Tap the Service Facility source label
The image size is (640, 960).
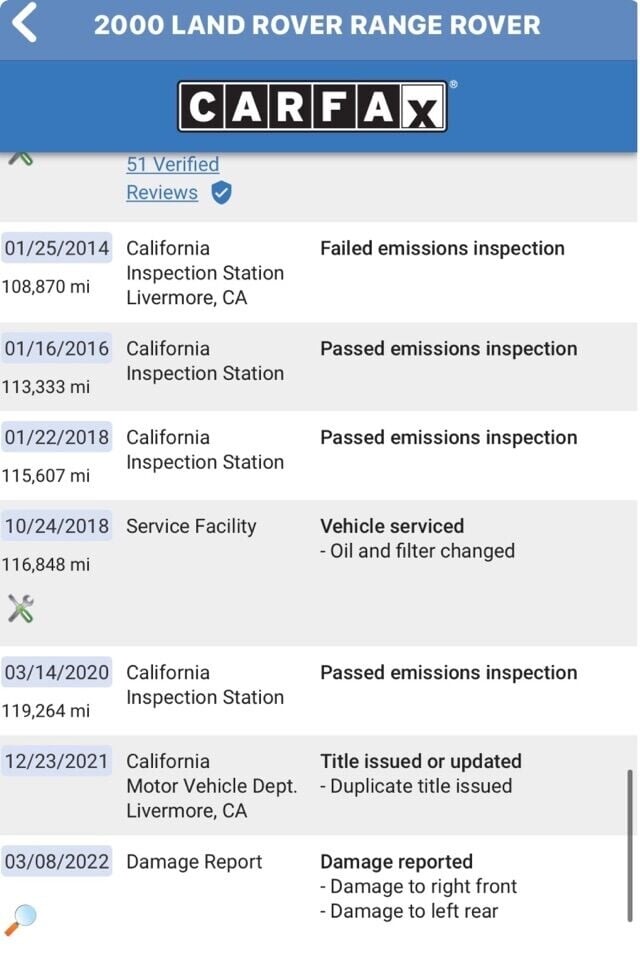(191, 527)
